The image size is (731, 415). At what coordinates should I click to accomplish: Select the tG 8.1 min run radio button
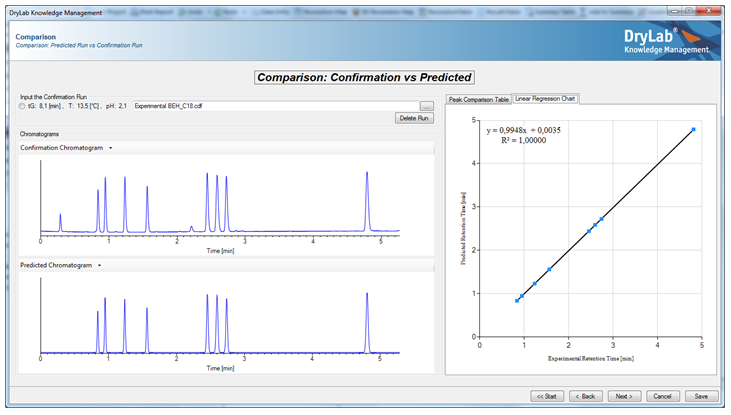pyautogui.click(x=24, y=105)
